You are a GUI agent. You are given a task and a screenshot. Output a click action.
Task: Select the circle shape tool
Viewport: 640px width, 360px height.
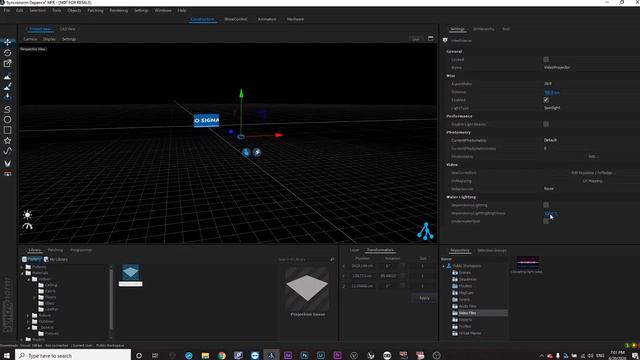pos(7,120)
